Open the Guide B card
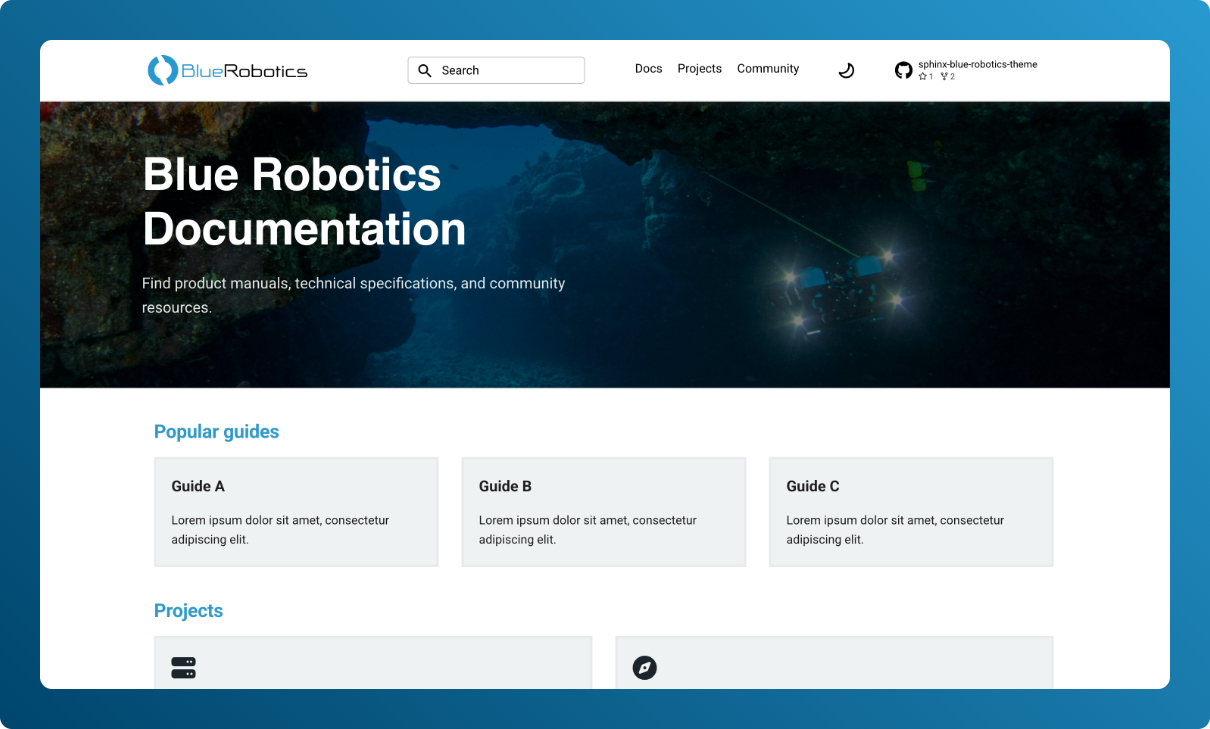 603,511
